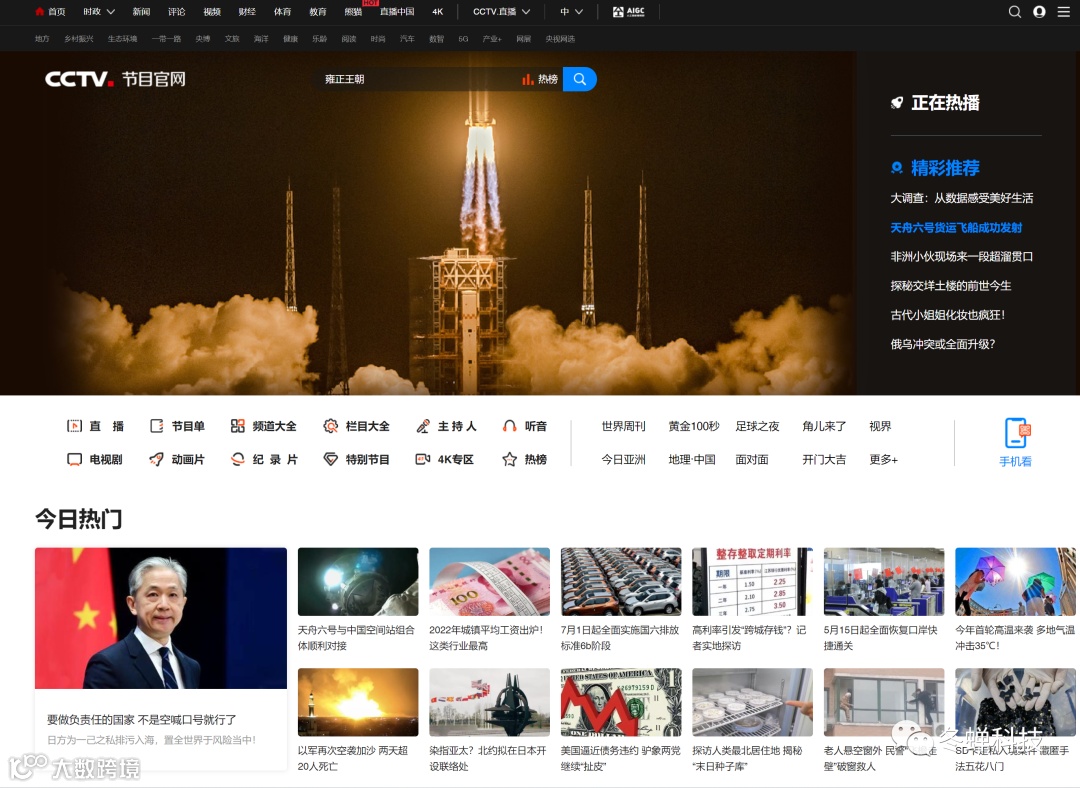
Task: Open 天舟六号与中国空间站 thumbnail
Action: click(x=358, y=581)
